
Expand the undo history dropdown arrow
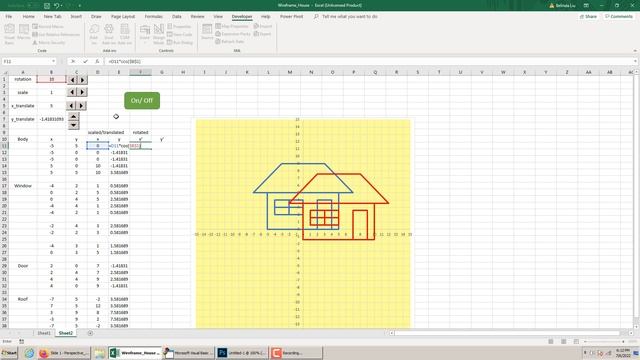[x=62, y=5]
